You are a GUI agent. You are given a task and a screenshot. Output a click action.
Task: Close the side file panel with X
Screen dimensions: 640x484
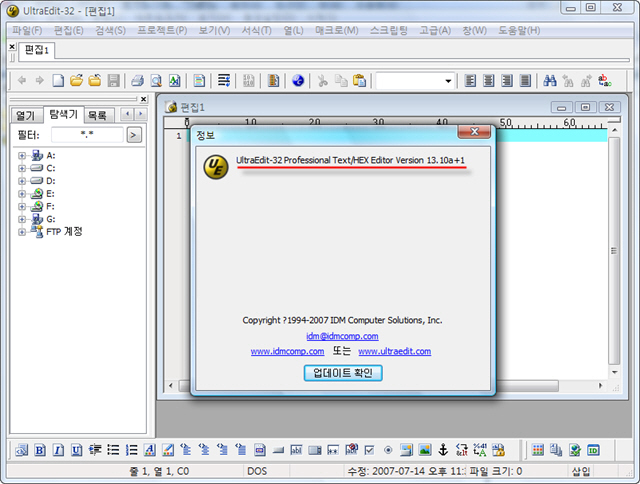(x=143, y=99)
